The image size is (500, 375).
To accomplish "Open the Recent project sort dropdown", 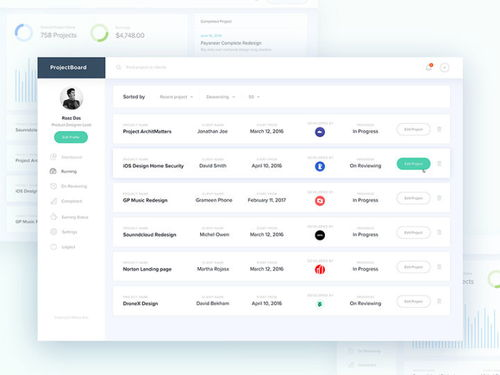I will [x=176, y=97].
